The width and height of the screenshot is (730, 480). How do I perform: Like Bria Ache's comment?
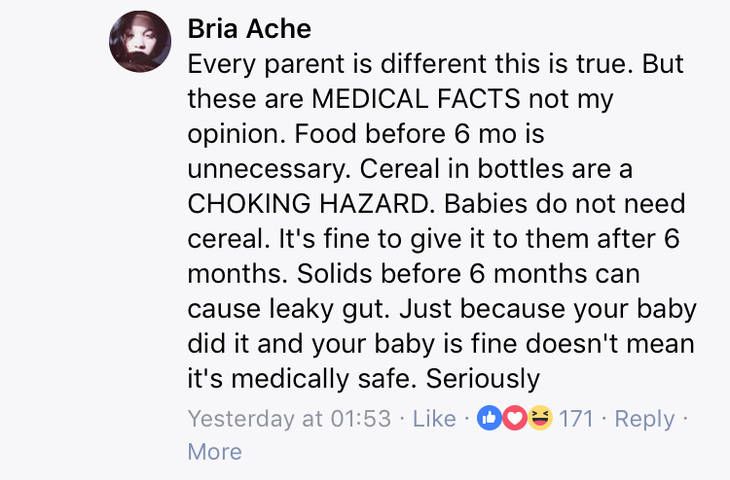434,418
